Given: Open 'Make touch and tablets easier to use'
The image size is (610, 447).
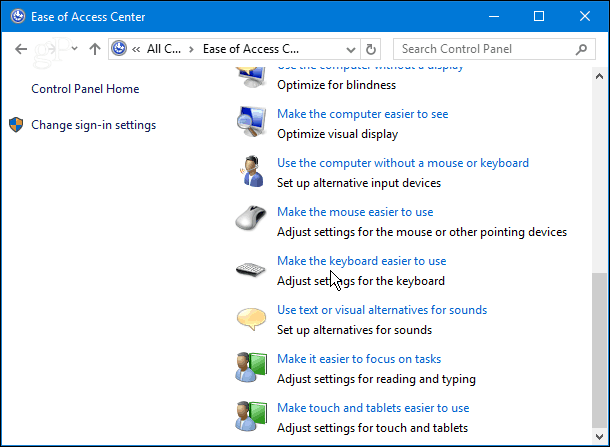Looking at the screenshot, I should click(x=373, y=408).
